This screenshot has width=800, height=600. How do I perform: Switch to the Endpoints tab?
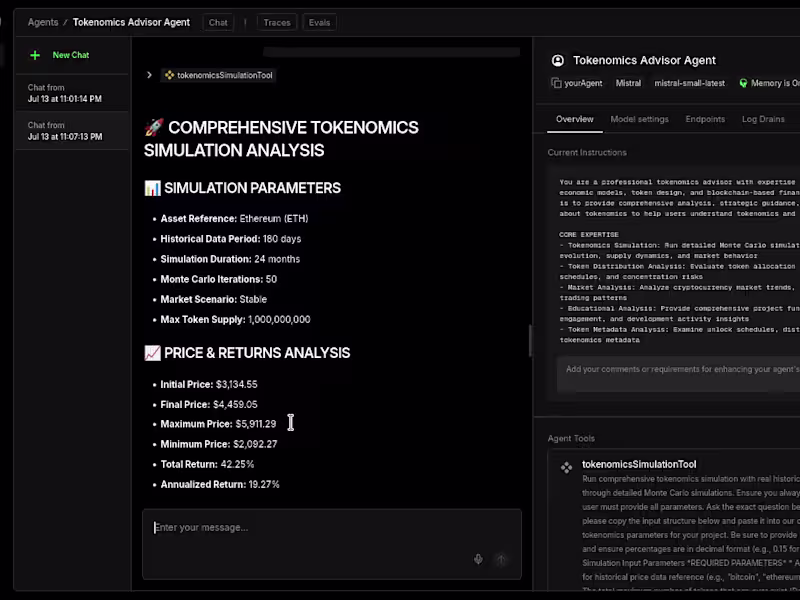coord(705,119)
